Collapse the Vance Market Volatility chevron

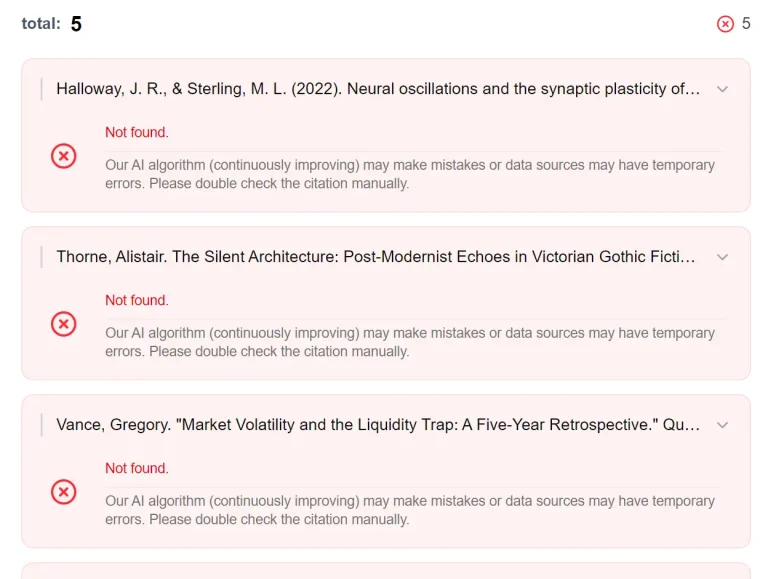pyautogui.click(x=723, y=425)
